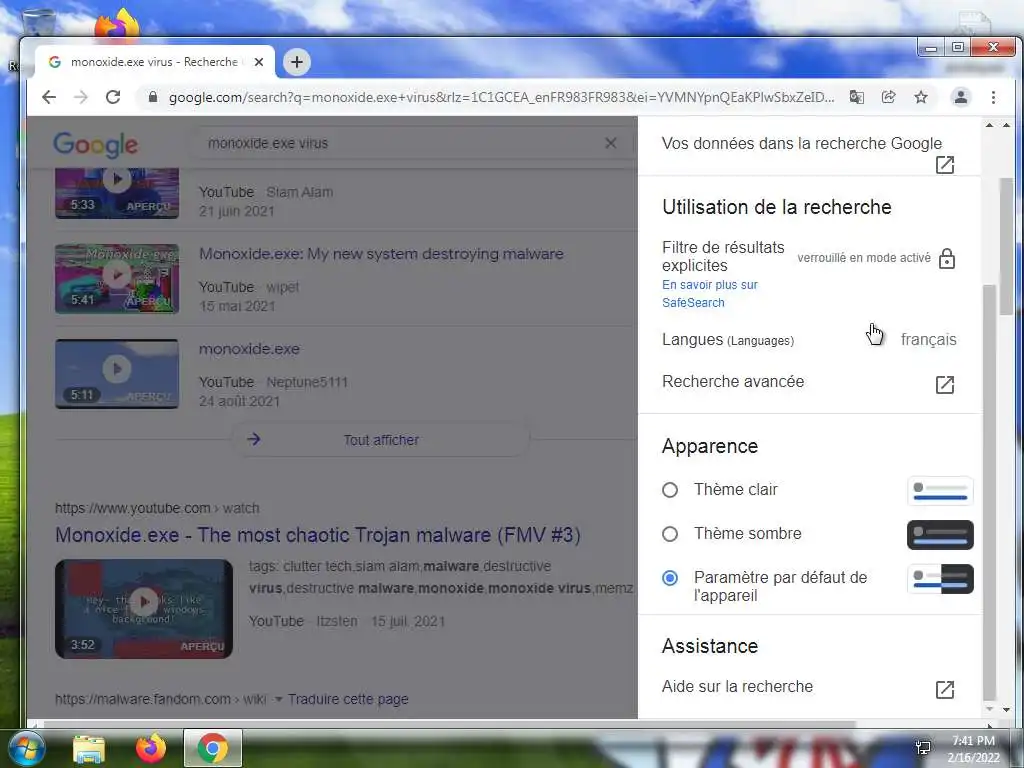1024x768 pixels.
Task: Play the 5:41 video thumbnail
Action: point(117,279)
